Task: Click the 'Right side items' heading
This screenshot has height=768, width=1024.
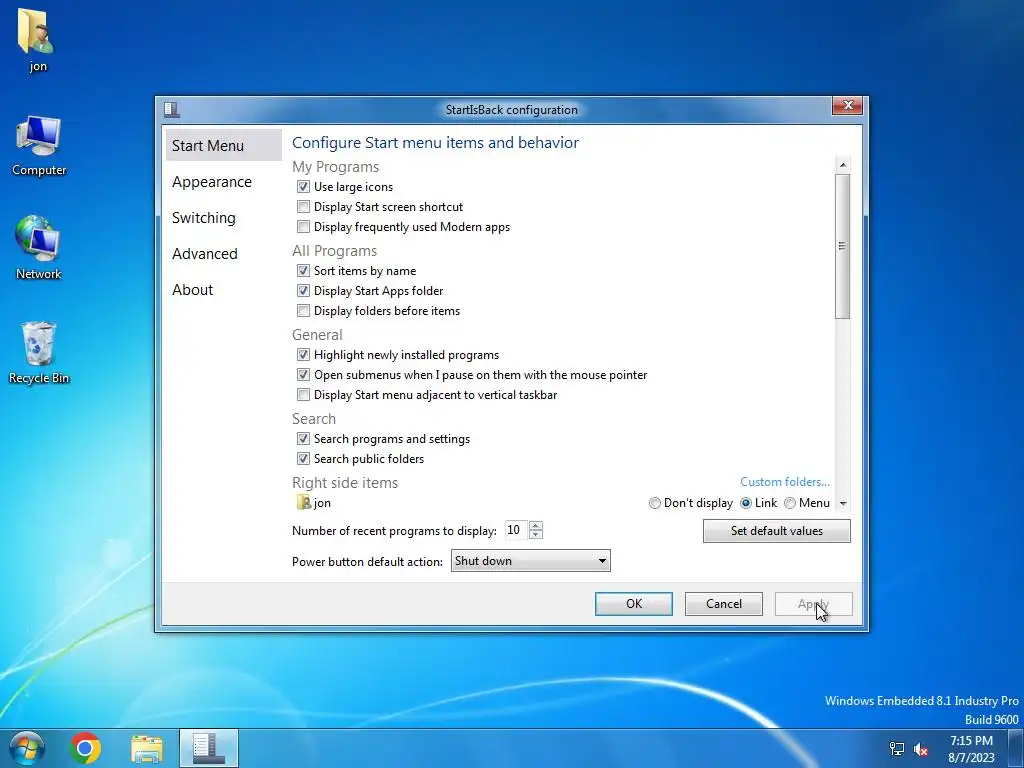Action: 345,483
